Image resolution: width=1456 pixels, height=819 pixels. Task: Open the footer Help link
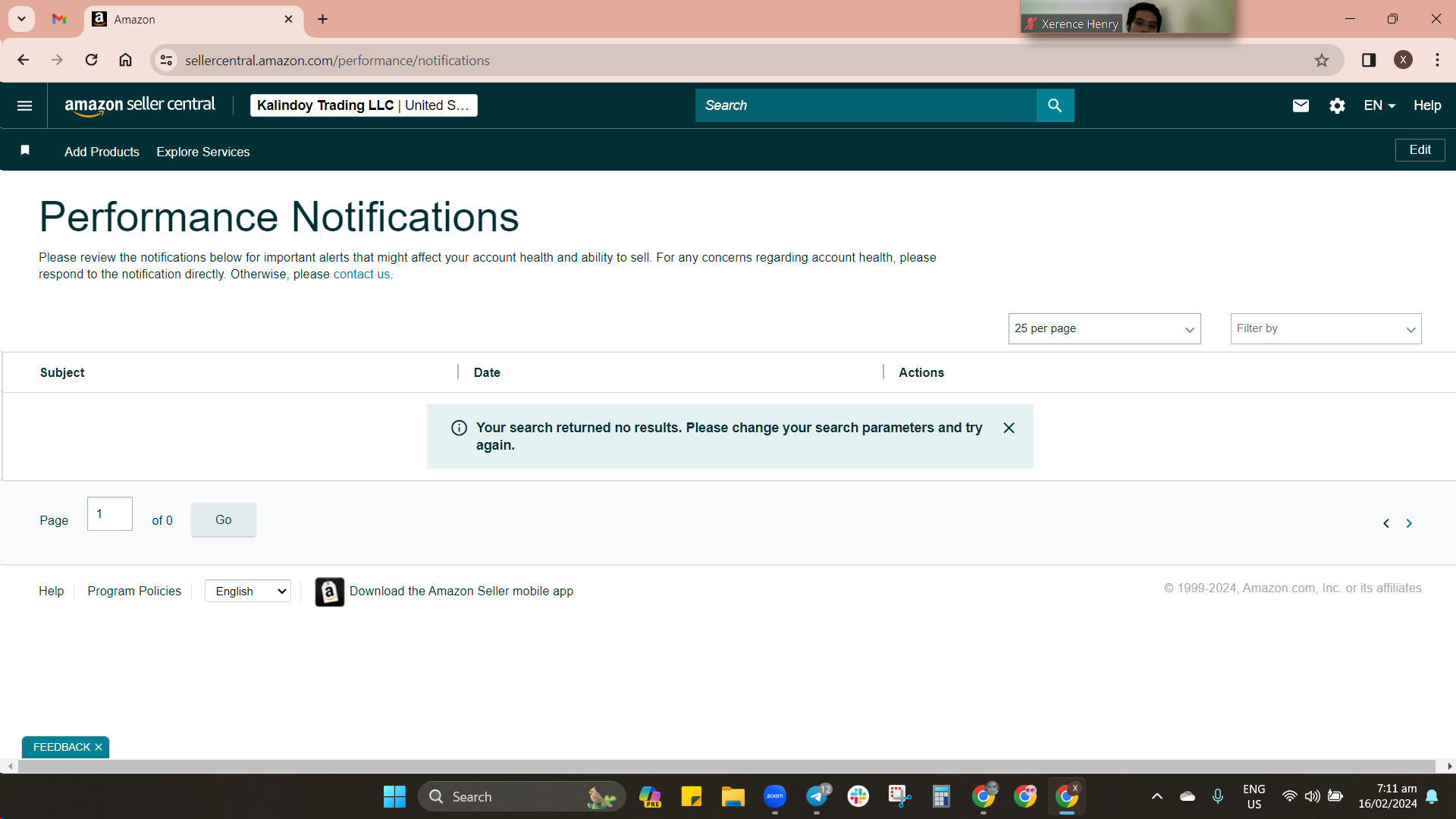click(x=52, y=591)
